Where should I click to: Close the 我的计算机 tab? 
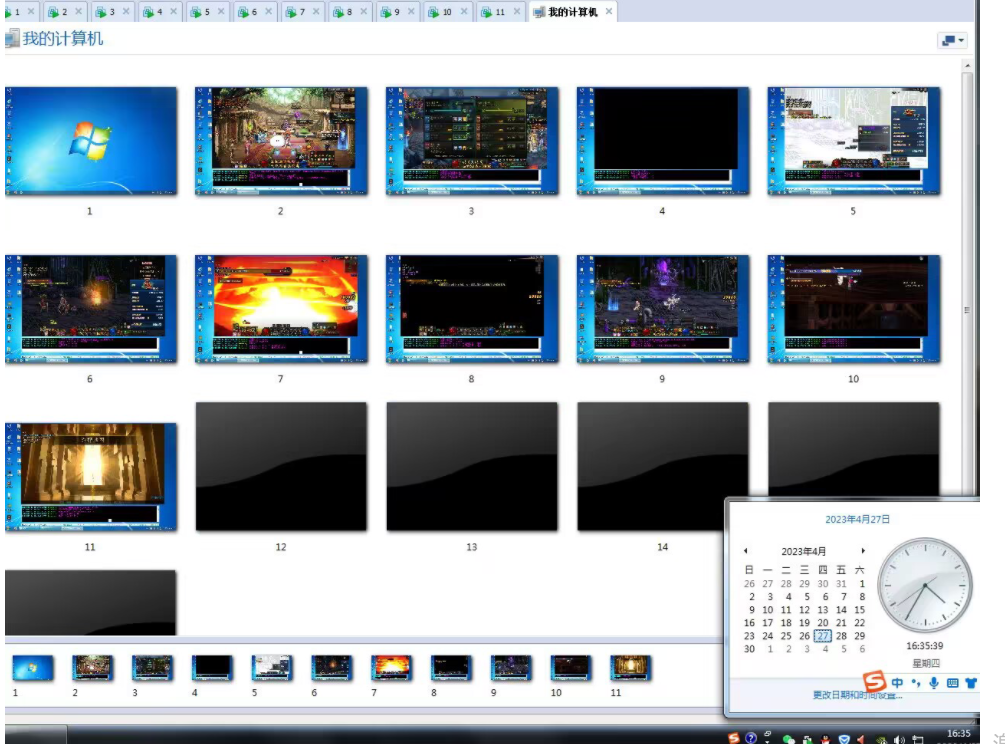(609, 12)
